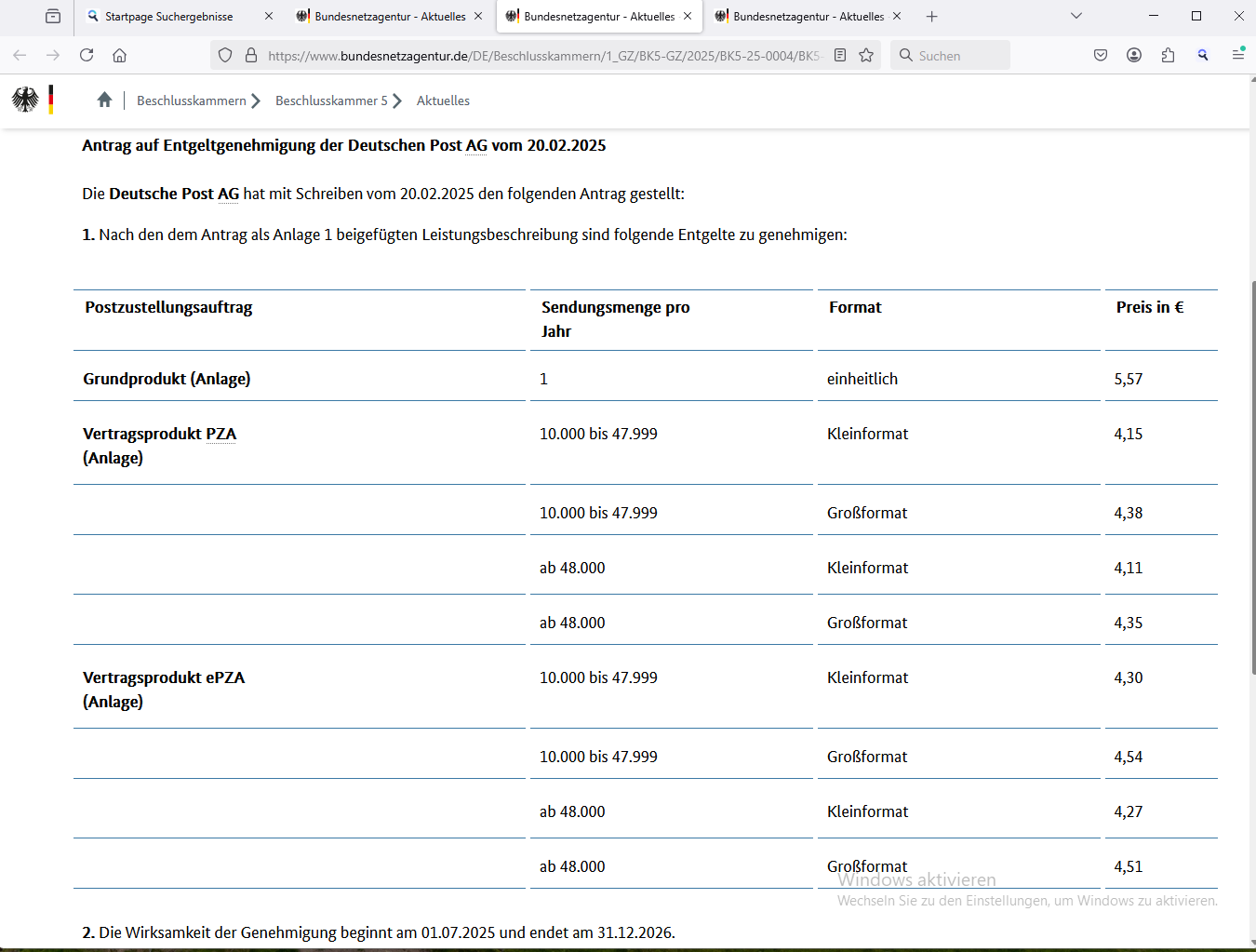Click the Bundesnetzagentur eagle logo
This screenshot has width=1256, height=952.
tap(25, 100)
